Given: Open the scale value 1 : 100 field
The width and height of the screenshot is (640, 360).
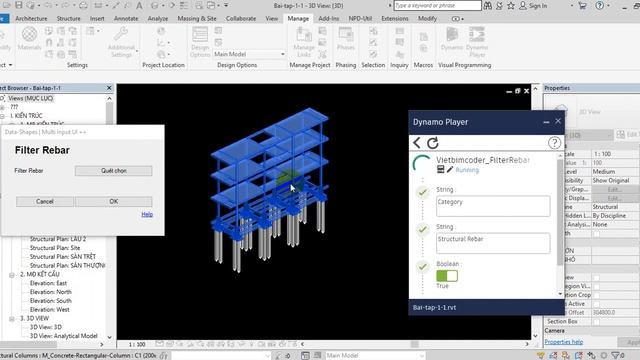Looking at the screenshot, I should coord(615,154).
